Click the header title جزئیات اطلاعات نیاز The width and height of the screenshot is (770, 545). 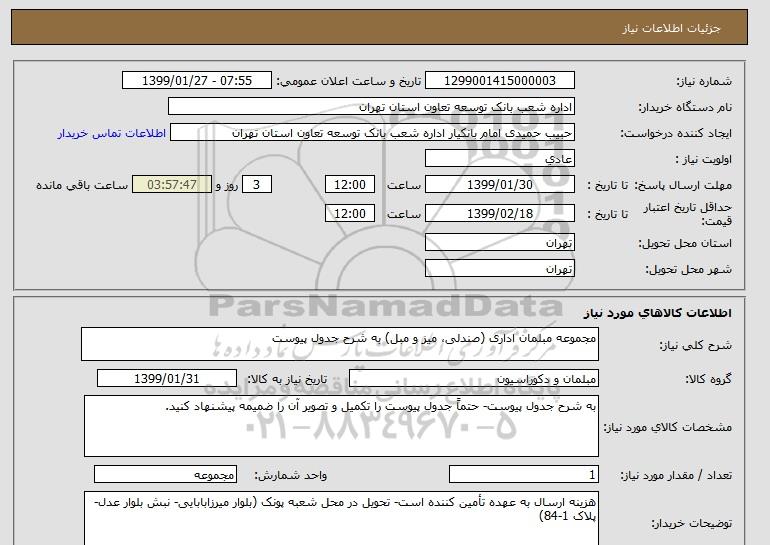[671, 28]
